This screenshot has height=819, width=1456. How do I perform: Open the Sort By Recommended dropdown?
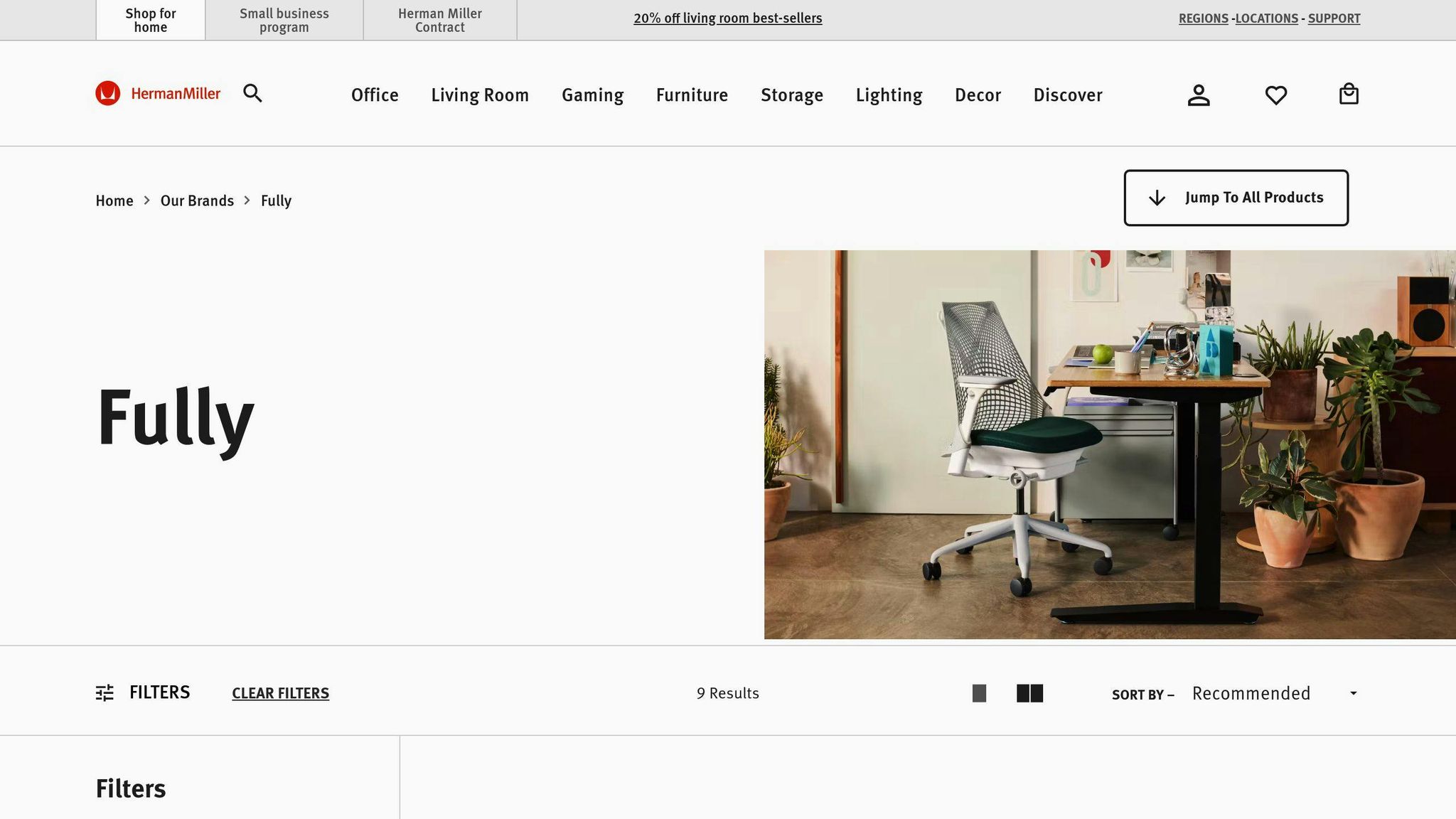tap(1275, 693)
